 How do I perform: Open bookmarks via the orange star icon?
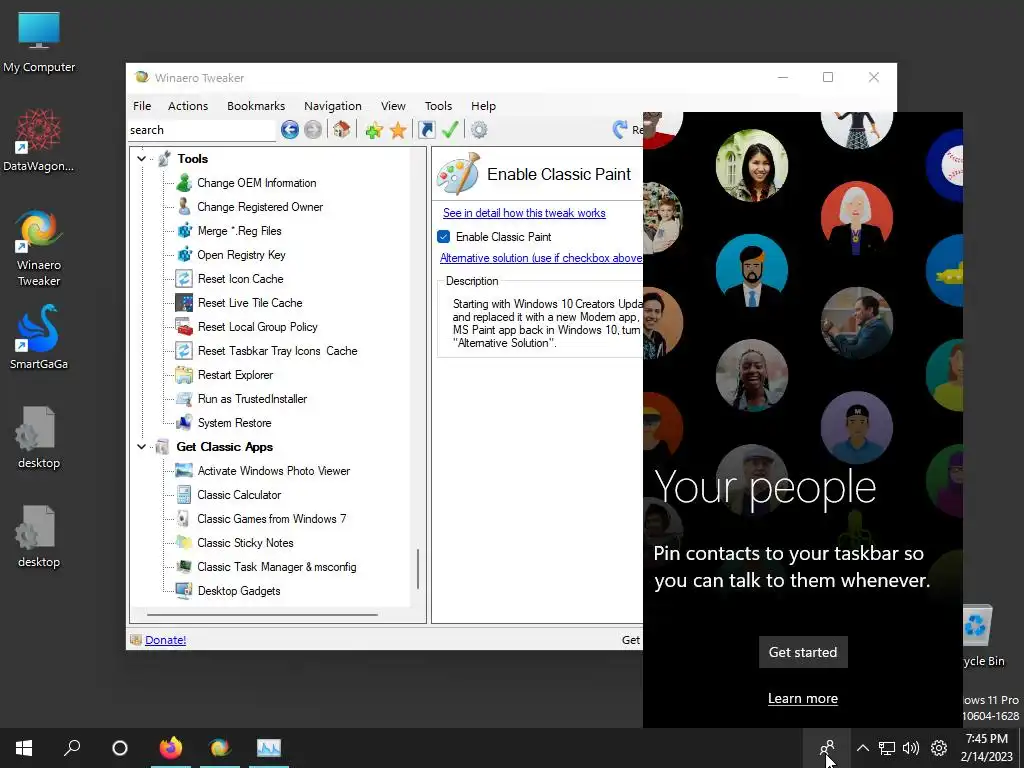398,130
